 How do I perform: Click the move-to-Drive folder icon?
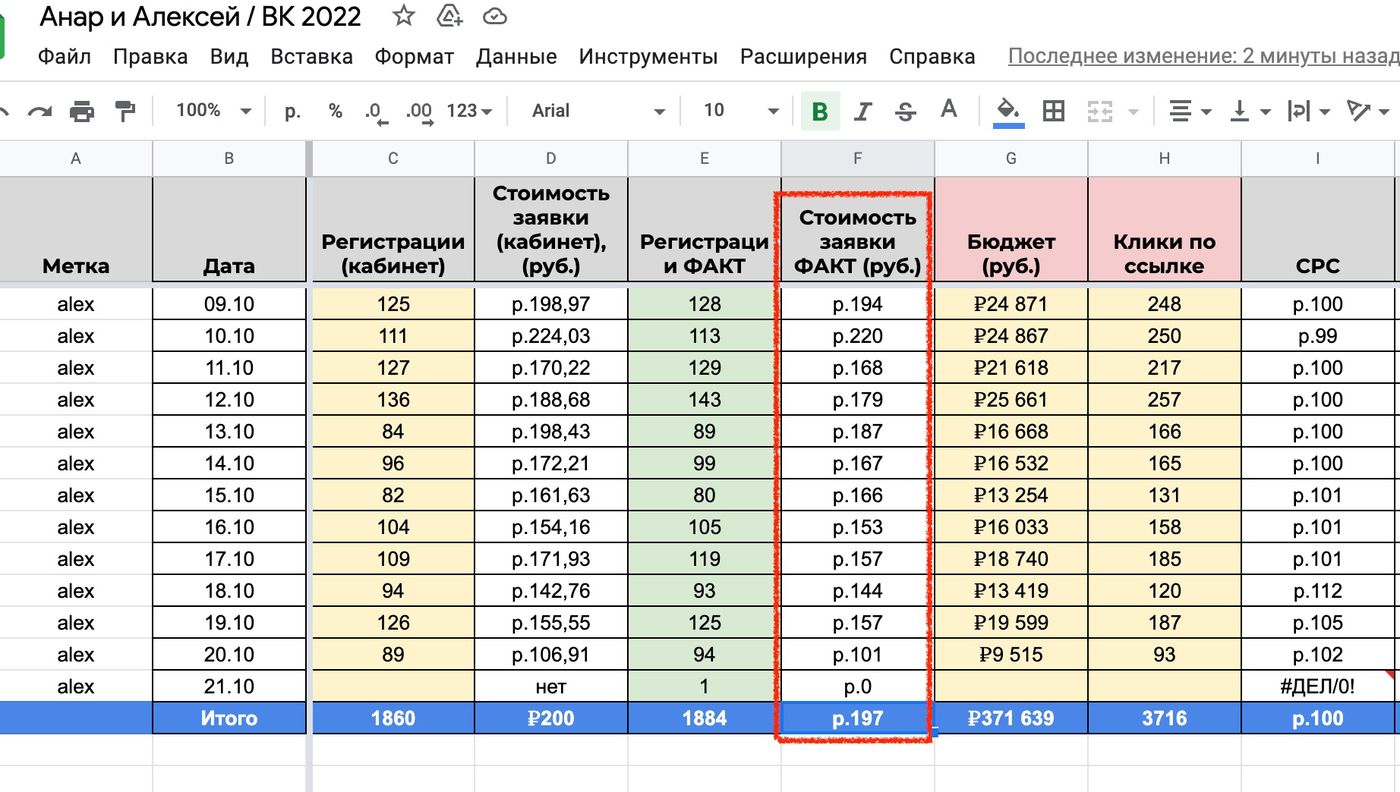point(449,15)
